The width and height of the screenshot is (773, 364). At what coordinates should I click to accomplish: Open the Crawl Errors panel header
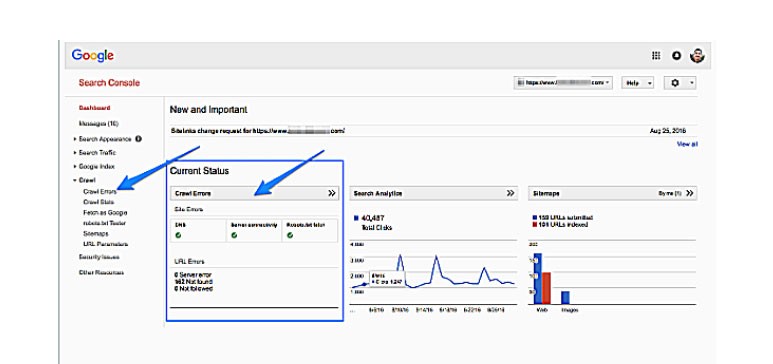click(x=254, y=193)
